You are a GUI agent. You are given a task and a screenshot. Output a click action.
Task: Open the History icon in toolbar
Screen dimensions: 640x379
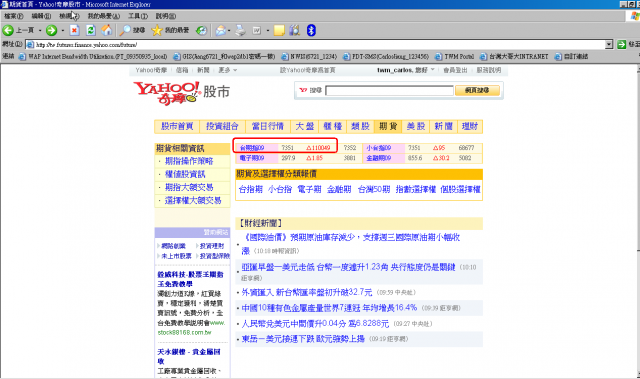coord(201,30)
